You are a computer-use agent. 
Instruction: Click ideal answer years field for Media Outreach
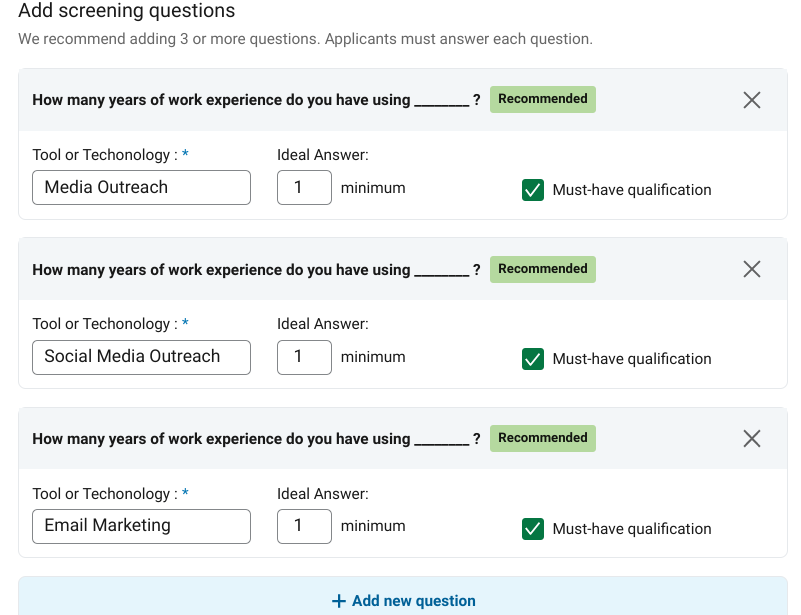pos(304,187)
